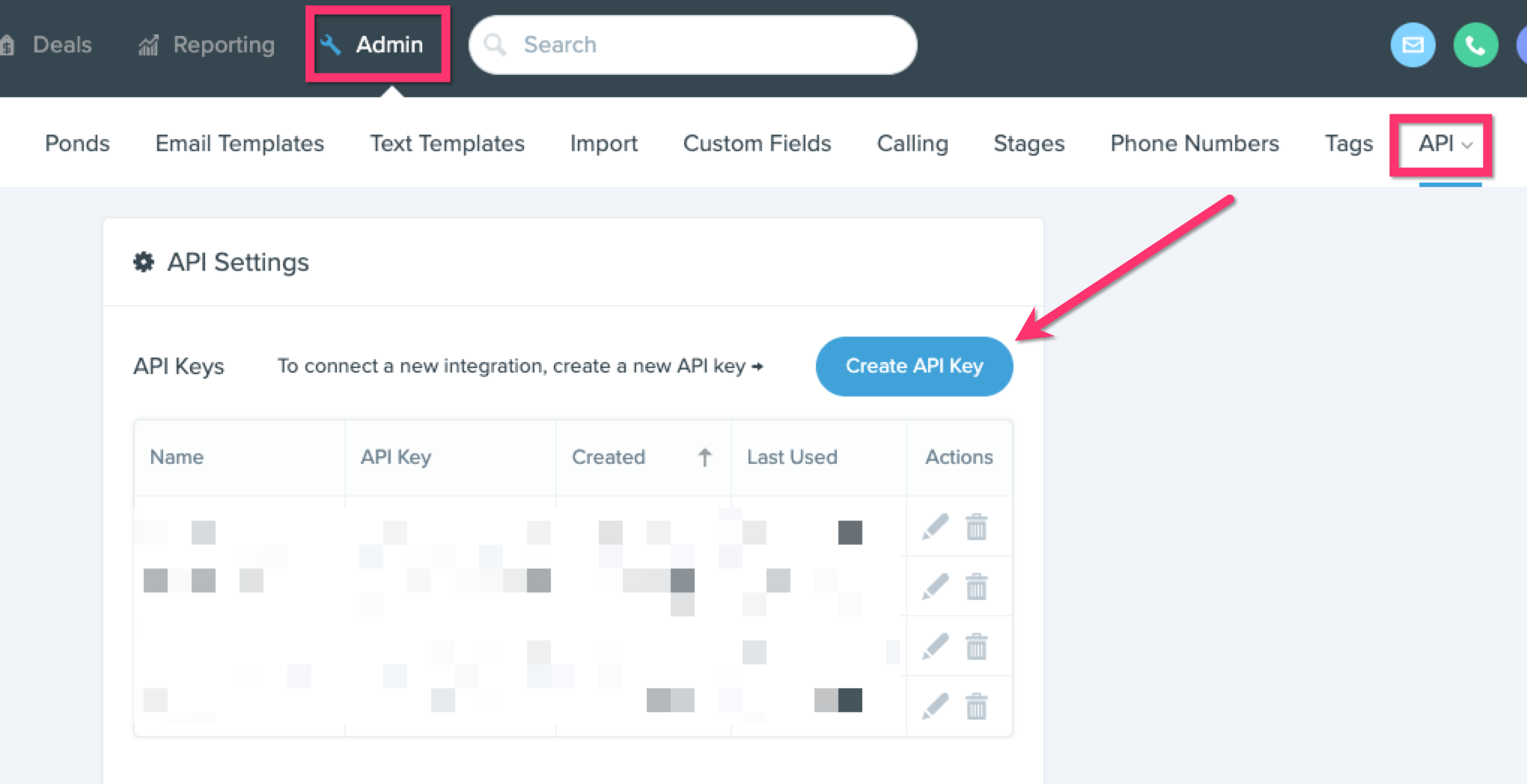Click trash icon in second key row
This screenshot has height=784, width=1527.
(x=976, y=587)
